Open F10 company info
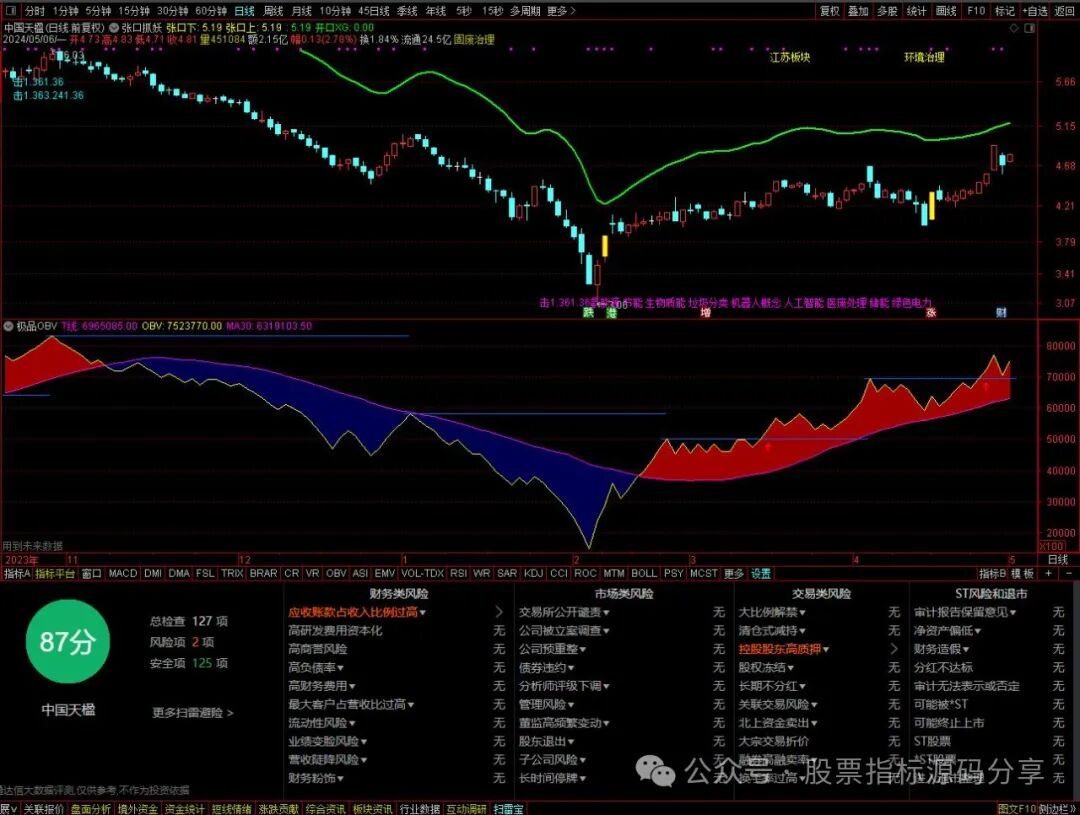The image size is (1080, 815). coord(976,11)
